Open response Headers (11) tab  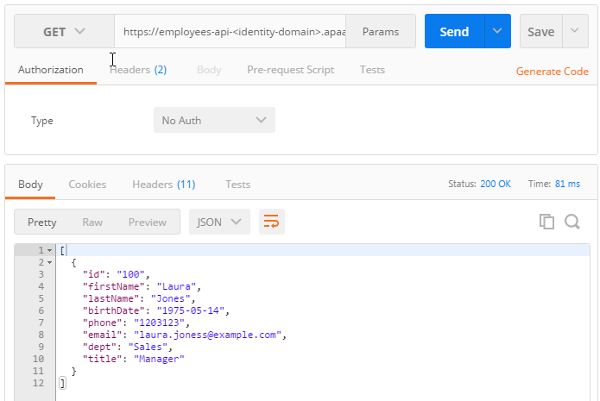coord(164,184)
